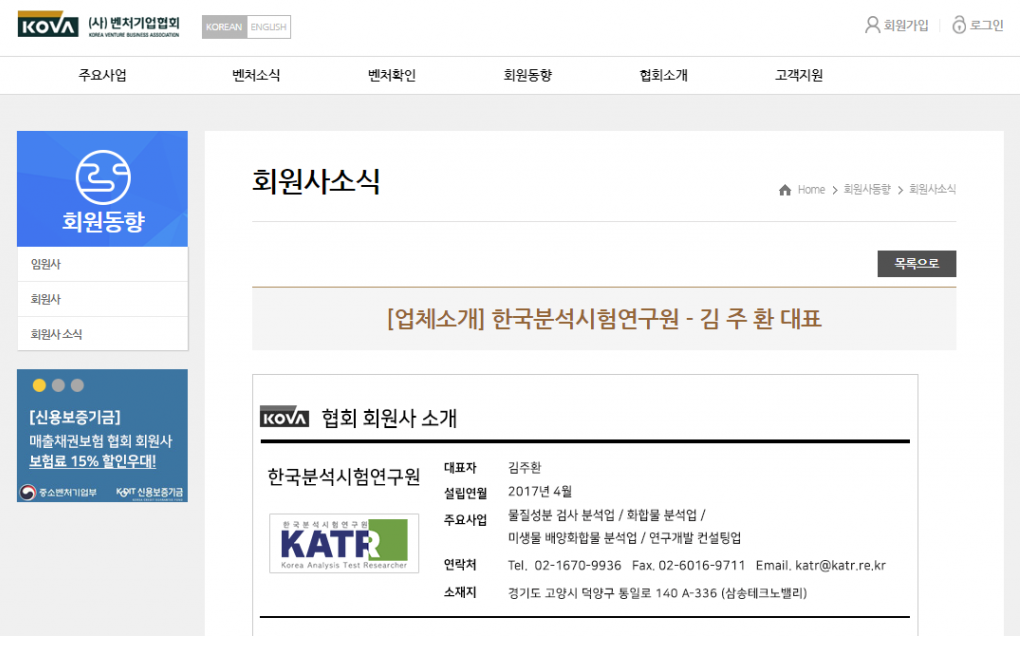Click the 협회 회원사 소개 heading
The image size is (1023, 661).
click(x=389, y=418)
